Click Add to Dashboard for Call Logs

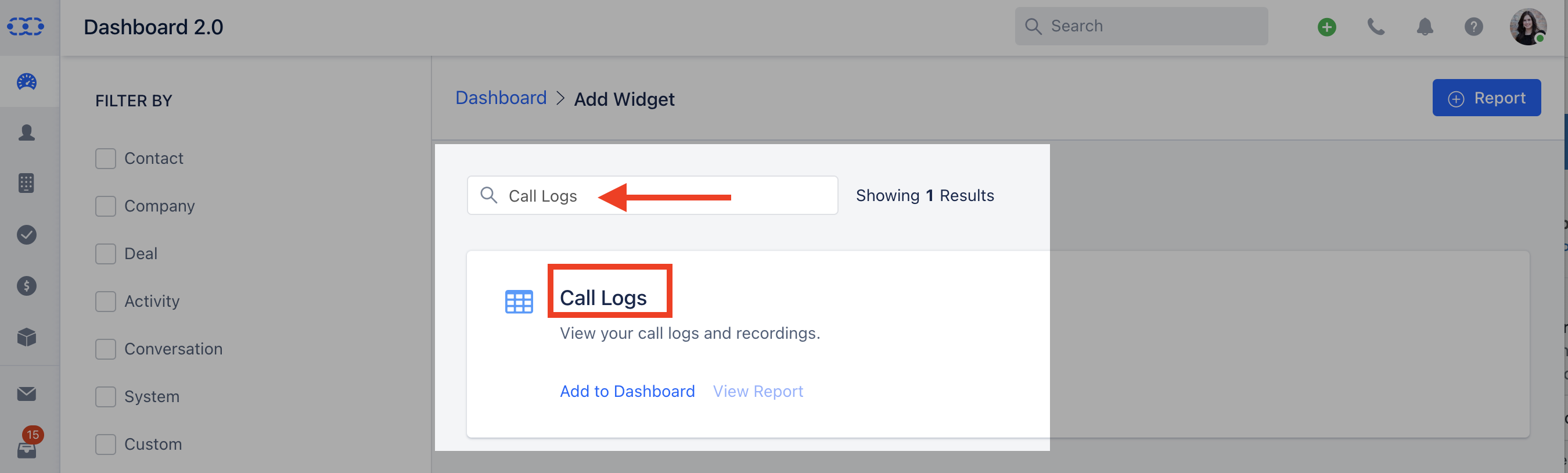click(x=627, y=391)
